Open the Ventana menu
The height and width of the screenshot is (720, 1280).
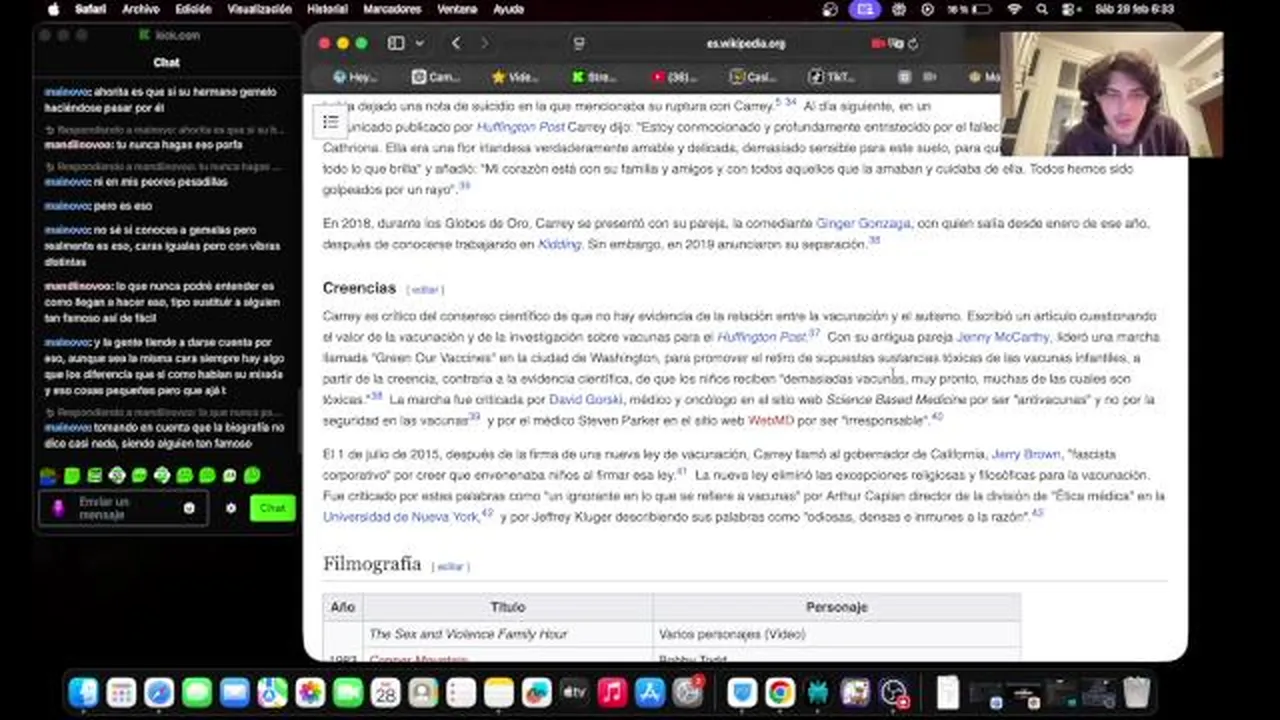[x=457, y=9]
